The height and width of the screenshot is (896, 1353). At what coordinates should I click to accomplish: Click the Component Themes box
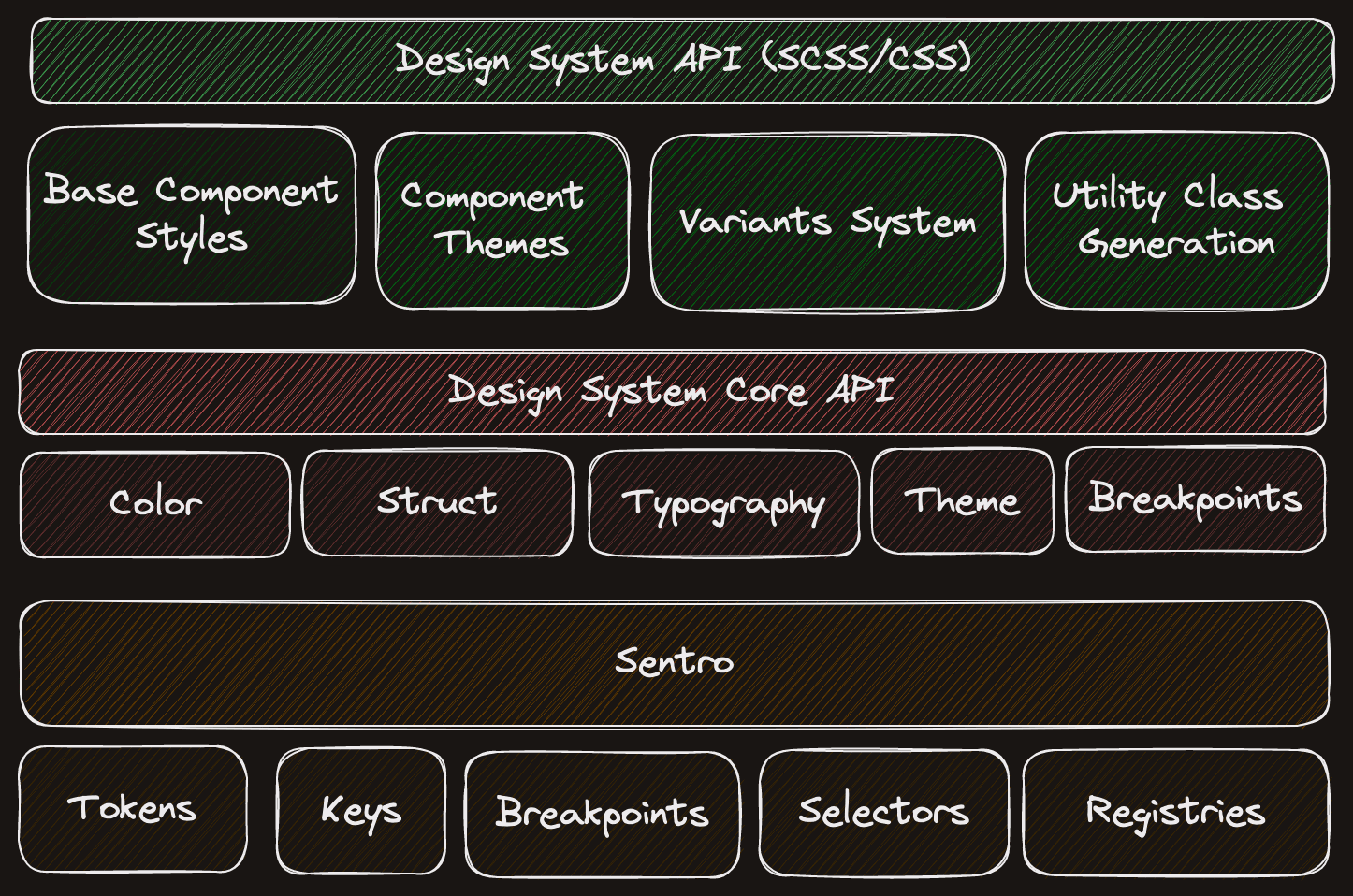(x=502, y=220)
